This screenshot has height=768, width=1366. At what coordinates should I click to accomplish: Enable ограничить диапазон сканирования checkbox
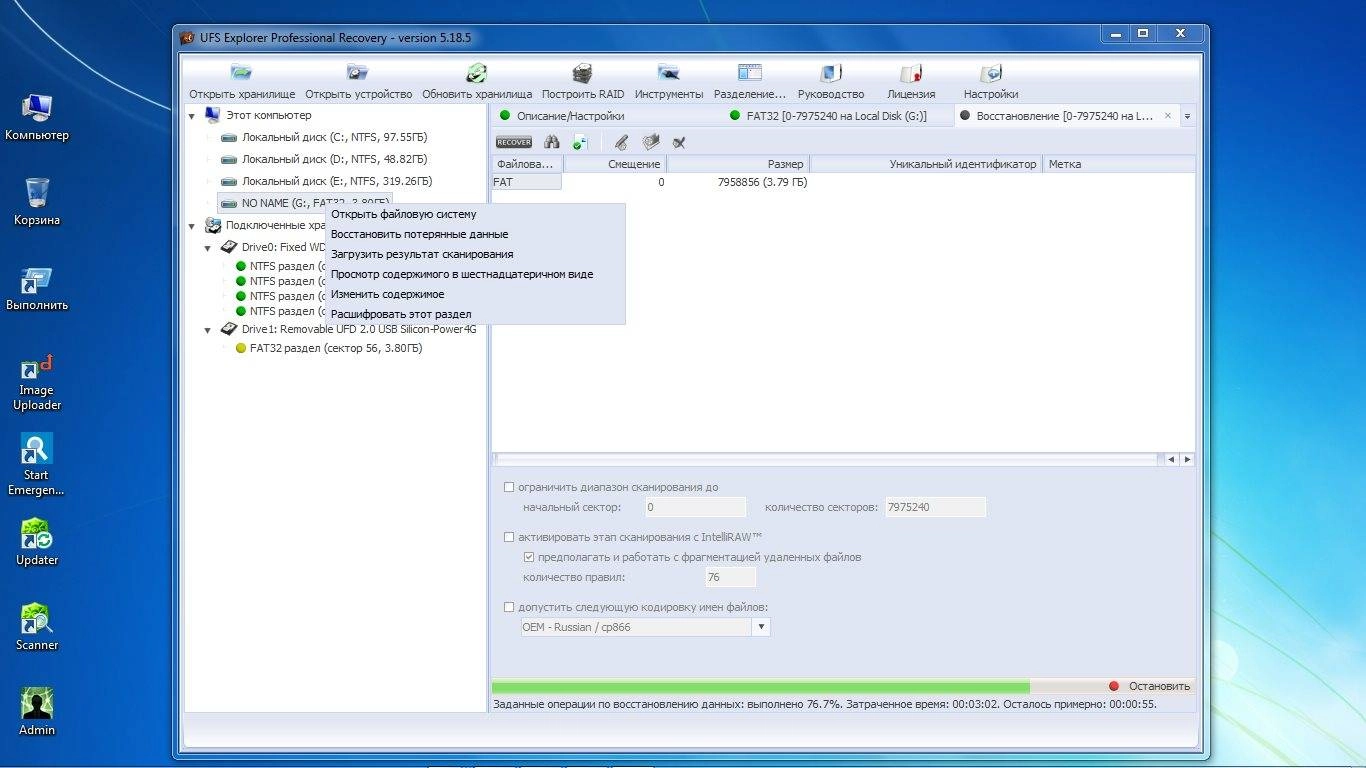click(x=509, y=487)
